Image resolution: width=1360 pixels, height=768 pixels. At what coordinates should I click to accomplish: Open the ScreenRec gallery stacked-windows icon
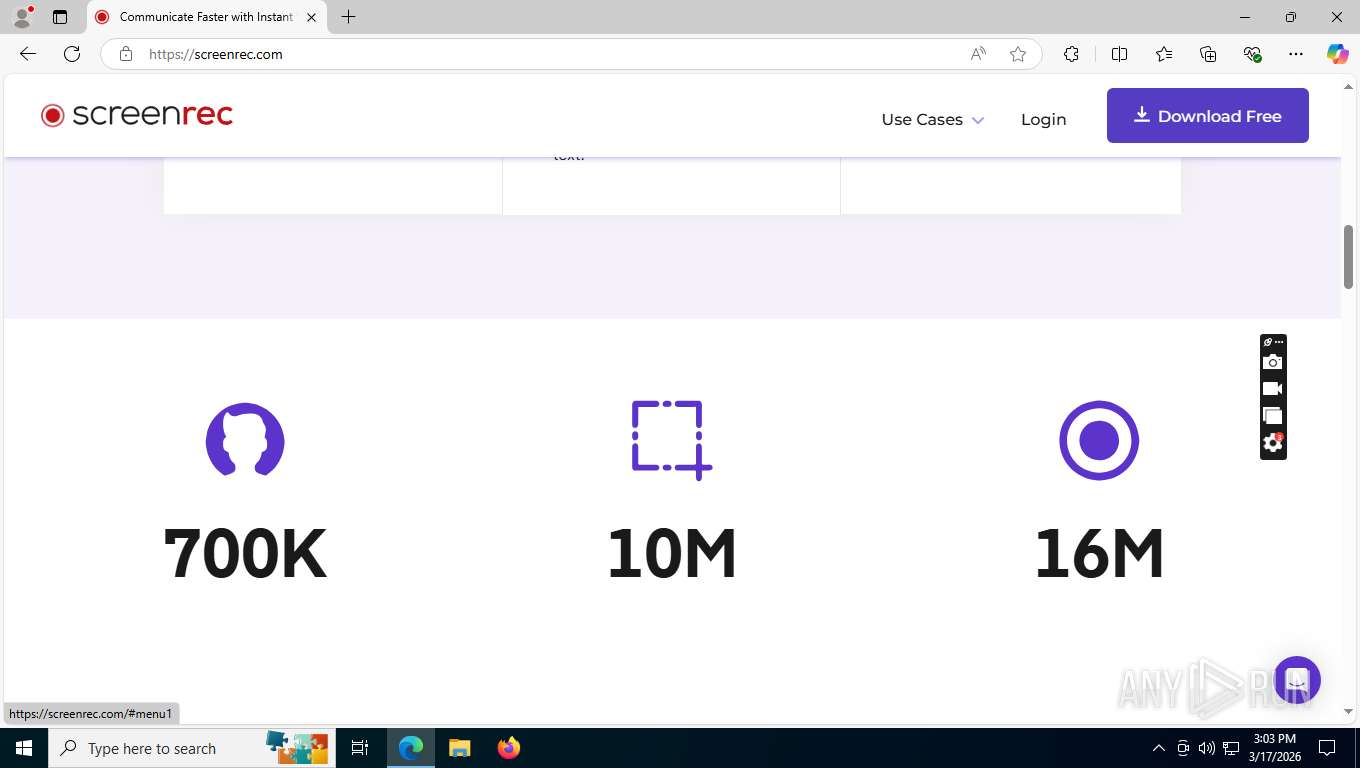pos(1272,415)
